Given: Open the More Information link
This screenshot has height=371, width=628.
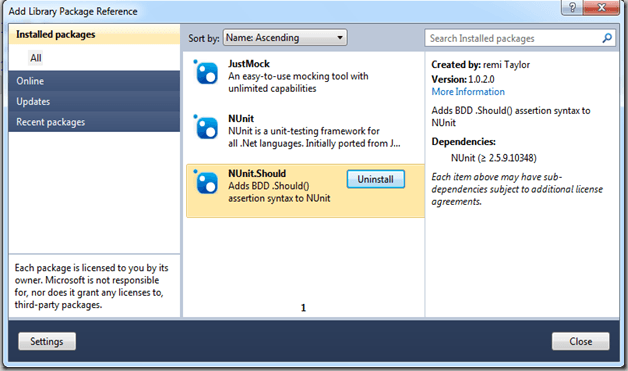Looking at the screenshot, I should pos(468,92).
